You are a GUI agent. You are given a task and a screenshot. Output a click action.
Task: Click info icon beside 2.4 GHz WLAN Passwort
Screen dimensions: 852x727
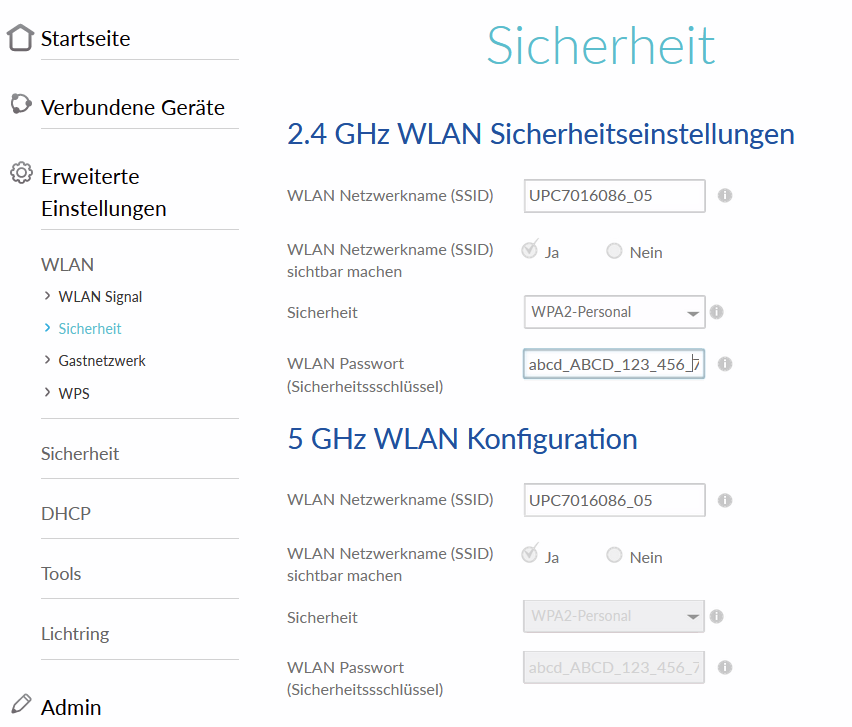click(725, 364)
